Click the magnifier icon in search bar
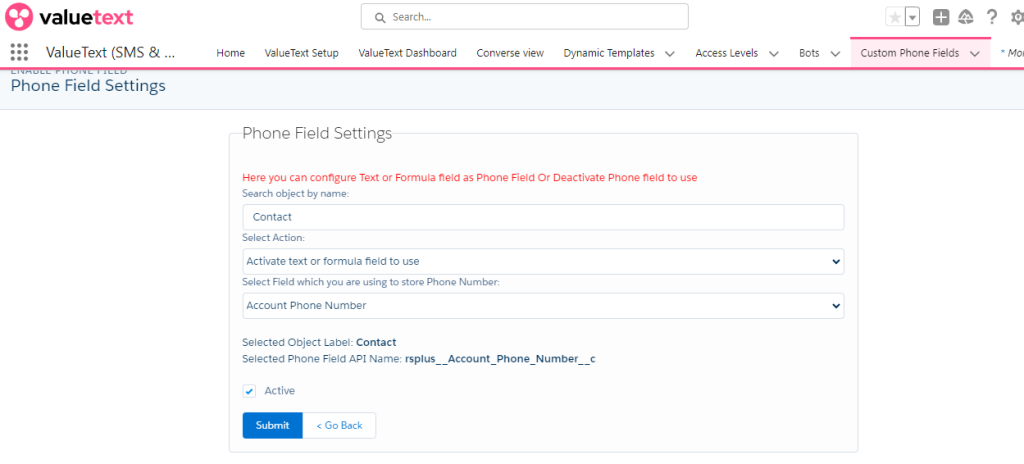Viewport: 1024px width, 464px height. pyautogui.click(x=380, y=17)
